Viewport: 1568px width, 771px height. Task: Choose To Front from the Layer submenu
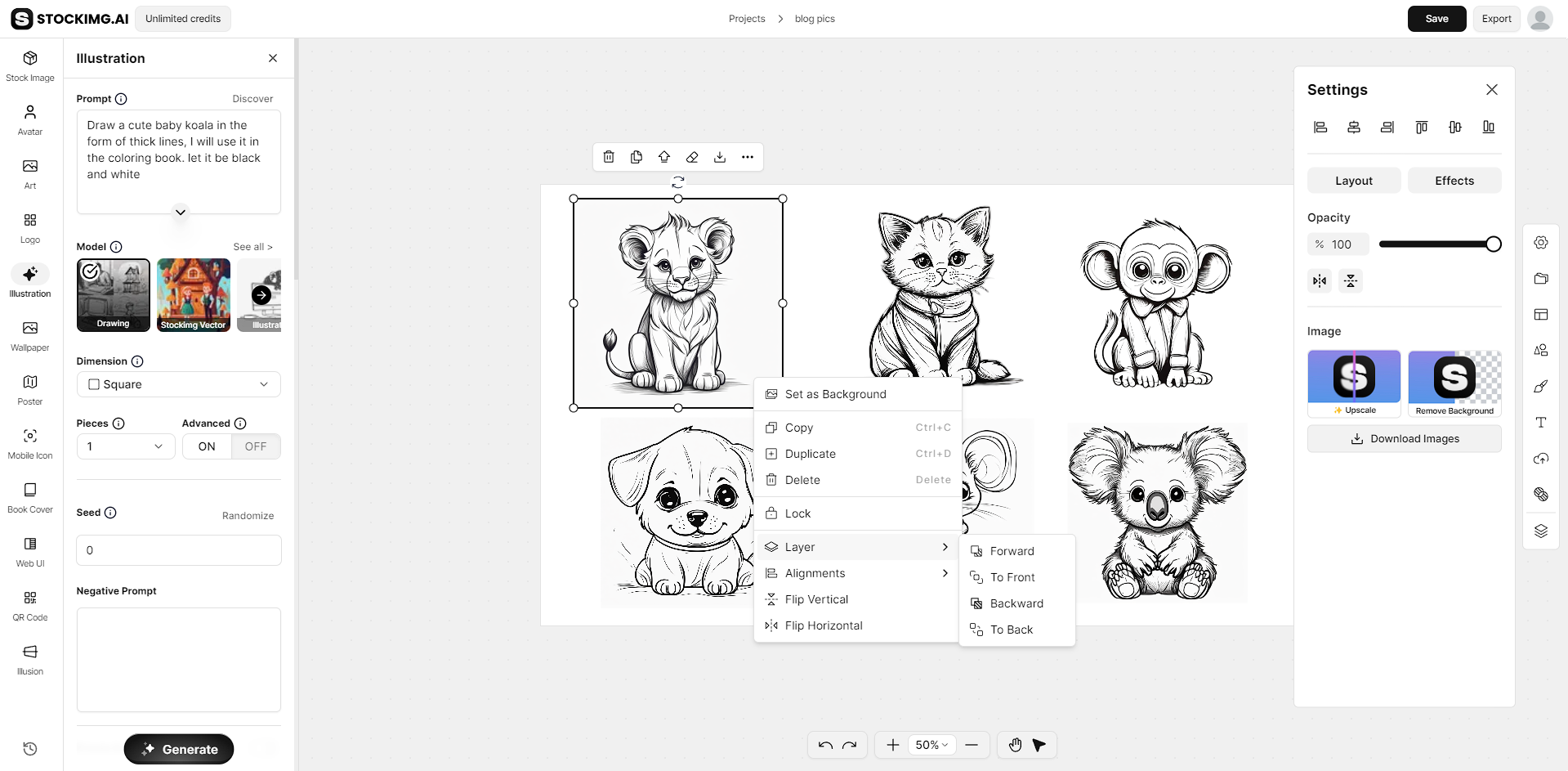click(x=1013, y=577)
